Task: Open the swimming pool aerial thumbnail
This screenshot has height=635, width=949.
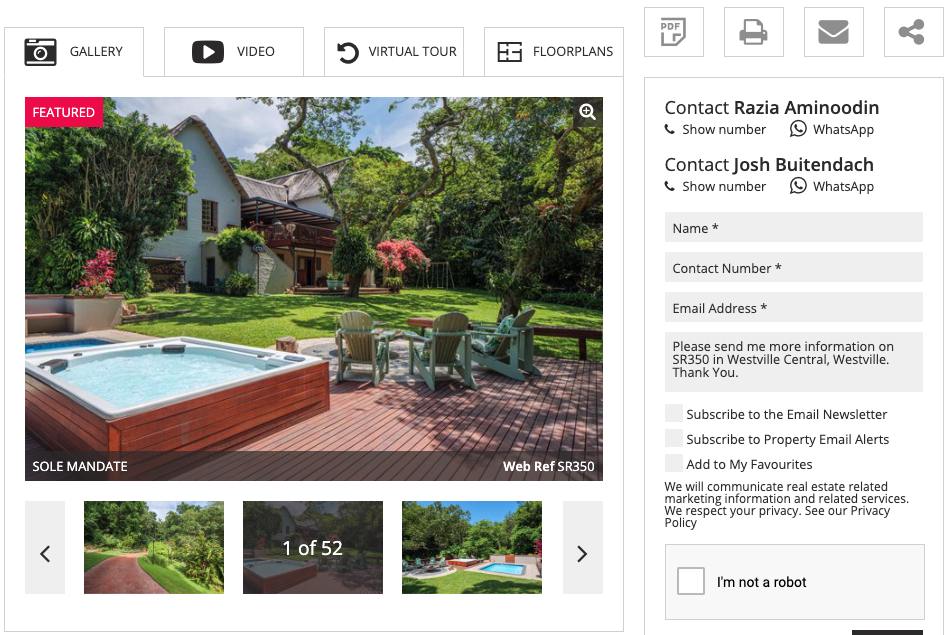Action: [472, 547]
